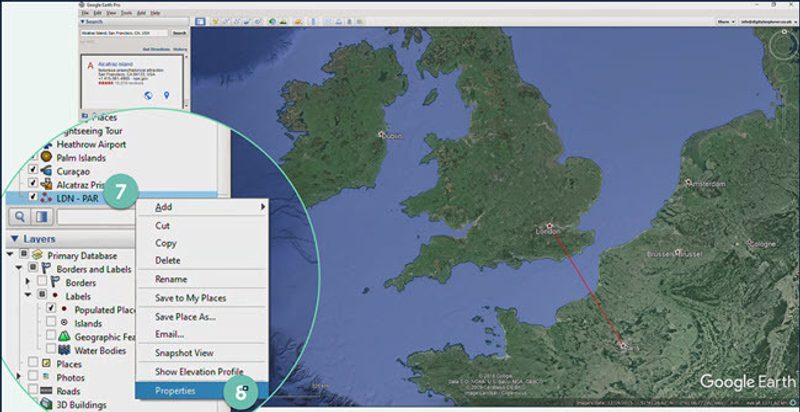Image resolution: width=800 pixels, height=412 pixels.
Task: Click the View in Google Maps icon
Action: click(x=359, y=21)
